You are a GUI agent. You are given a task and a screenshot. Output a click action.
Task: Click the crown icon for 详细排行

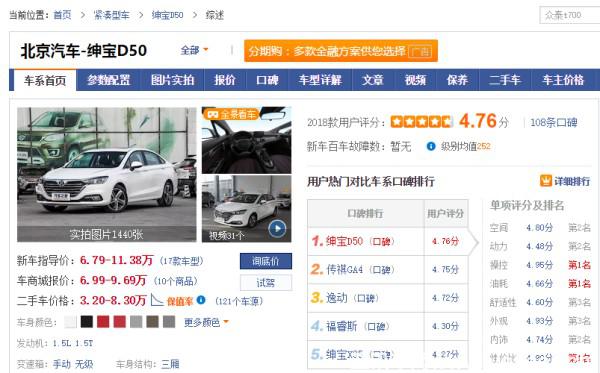tap(545, 181)
